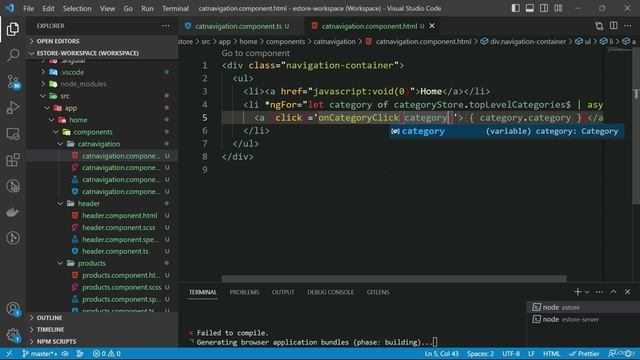Open the Accounts menu icon
Screen dimensions: 640x360
(13, 309)
